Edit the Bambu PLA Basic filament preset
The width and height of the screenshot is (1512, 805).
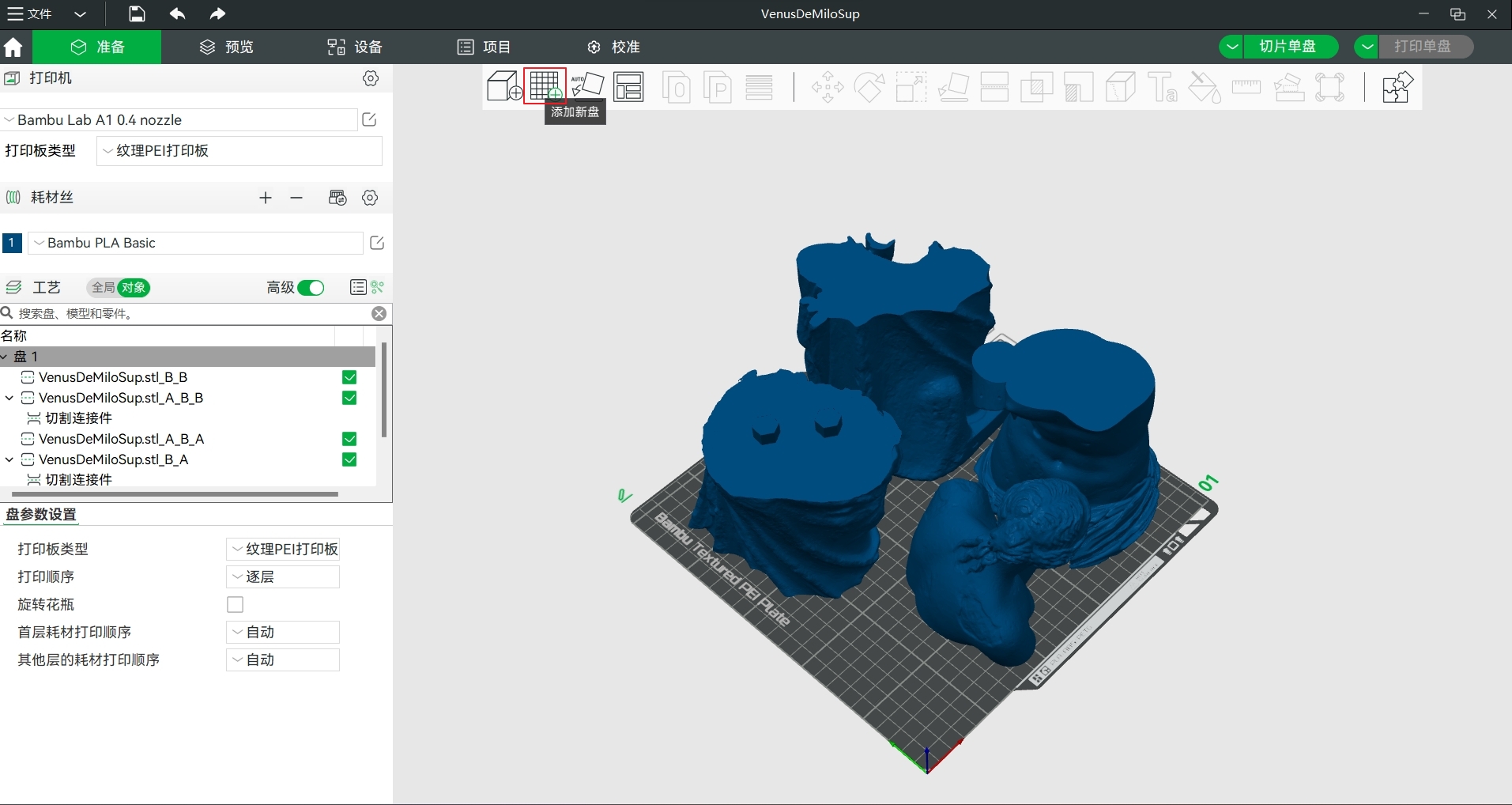pyautogui.click(x=377, y=243)
